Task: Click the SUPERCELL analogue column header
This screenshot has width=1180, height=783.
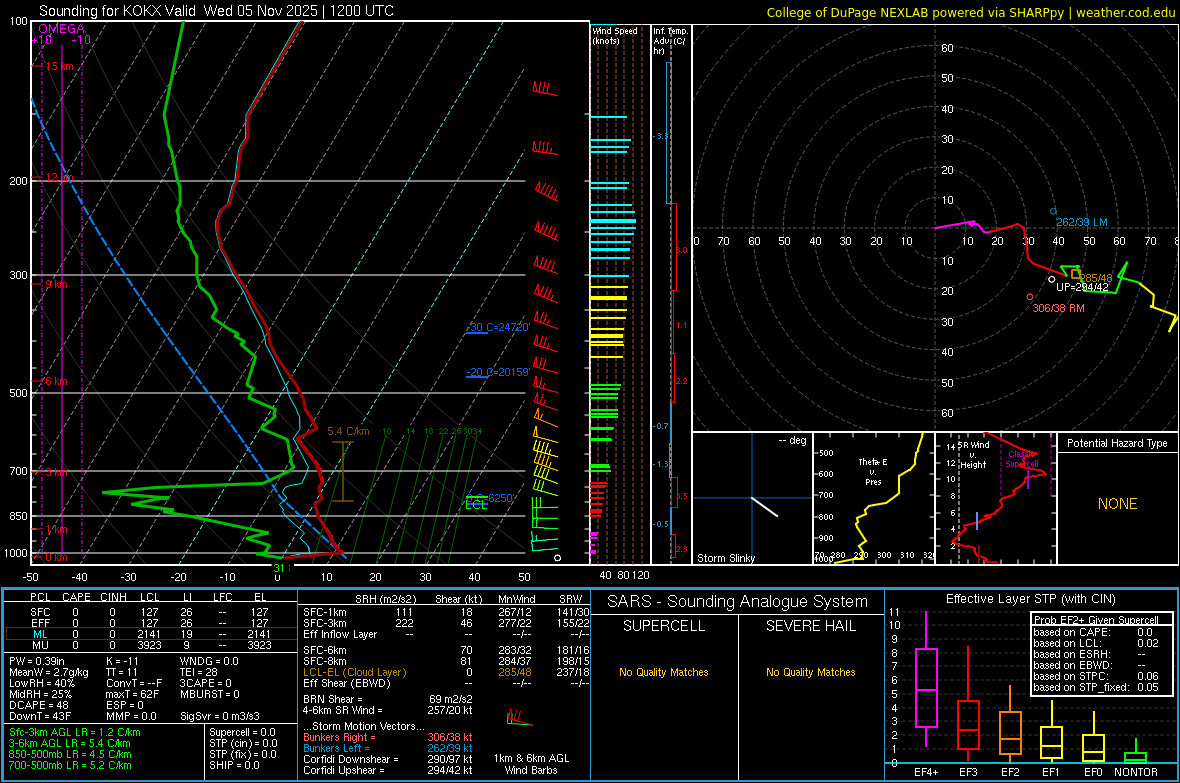Action: pyautogui.click(x=664, y=626)
